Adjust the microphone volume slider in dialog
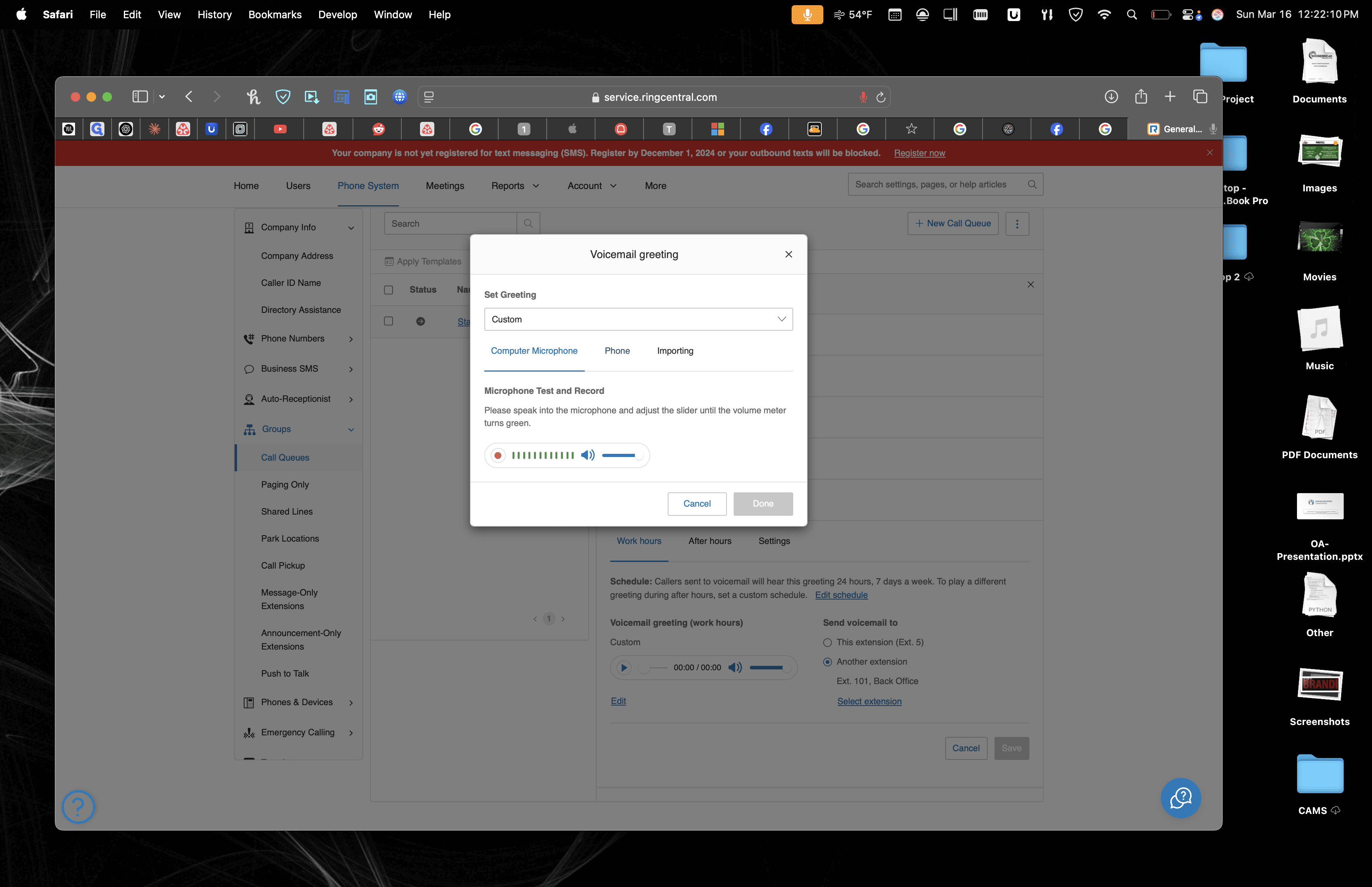 pyautogui.click(x=622, y=455)
